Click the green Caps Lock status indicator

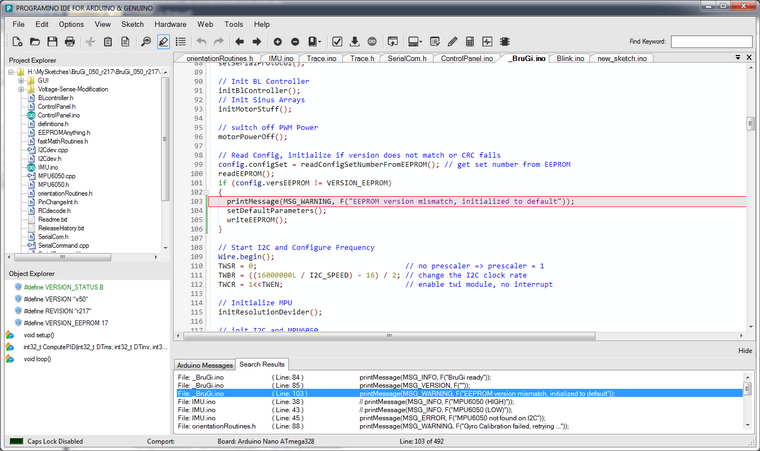click(x=16, y=441)
